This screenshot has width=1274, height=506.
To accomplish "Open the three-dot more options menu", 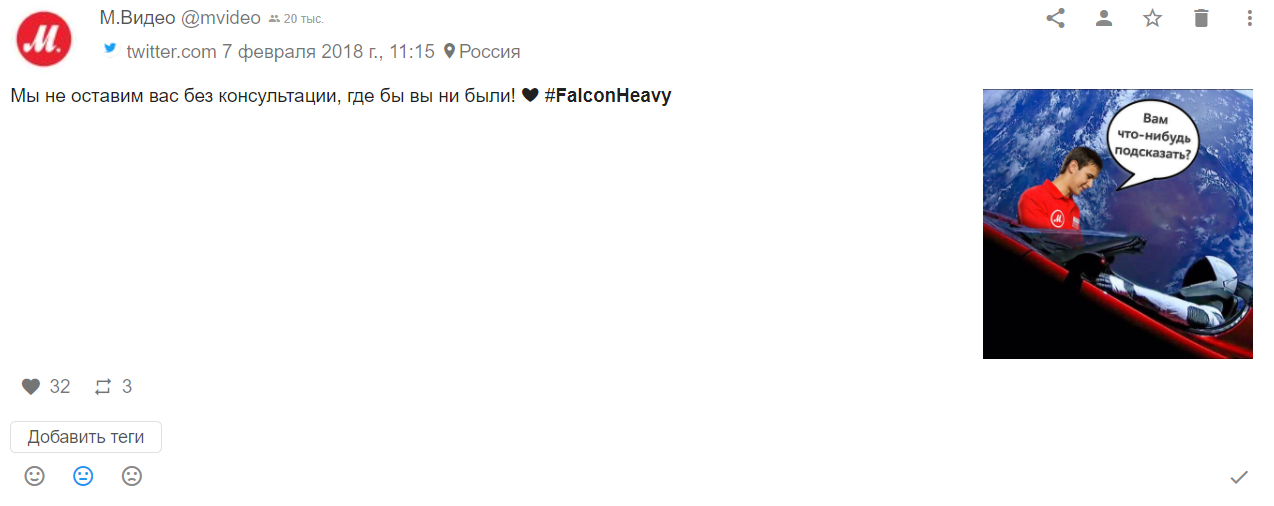I will coord(1250,18).
